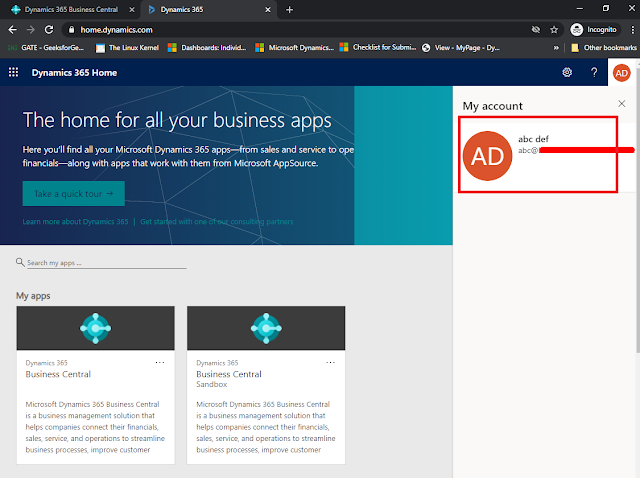
Task: Bookmark this page with the star
Action: tap(554, 30)
